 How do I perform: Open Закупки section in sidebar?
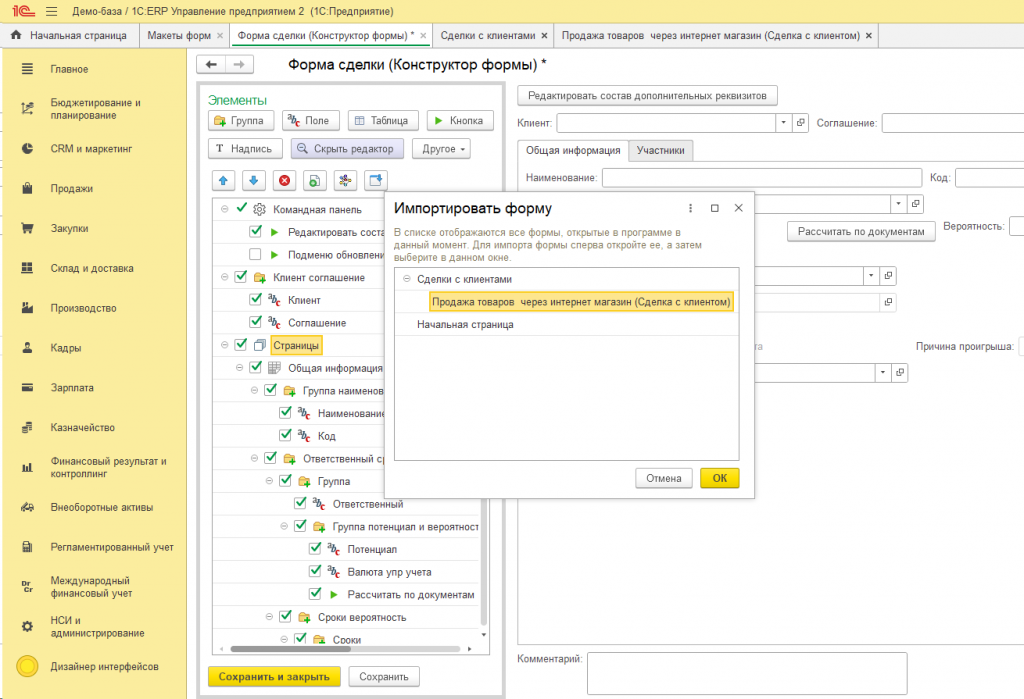[69, 229]
